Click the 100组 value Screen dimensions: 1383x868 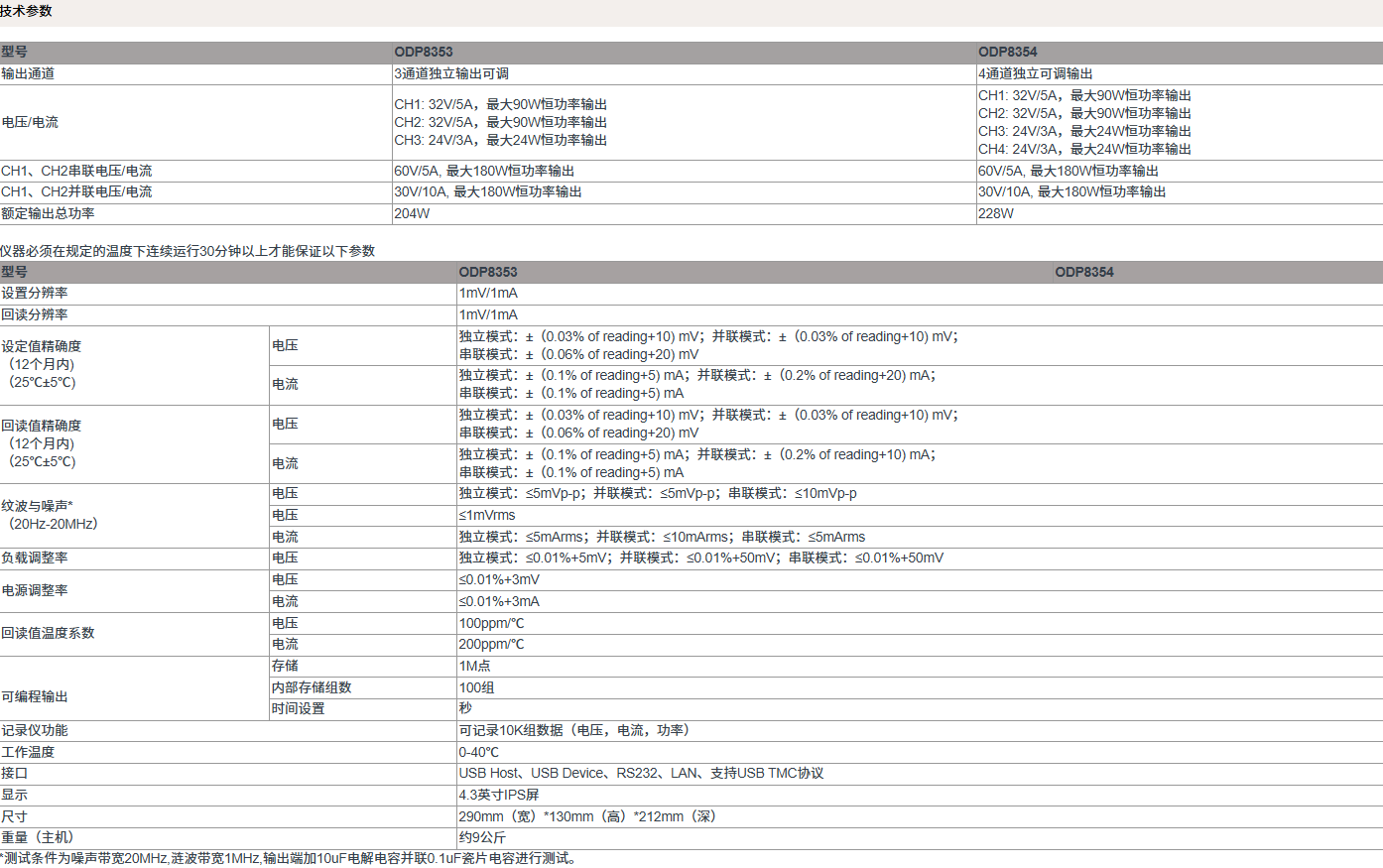tap(476, 687)
